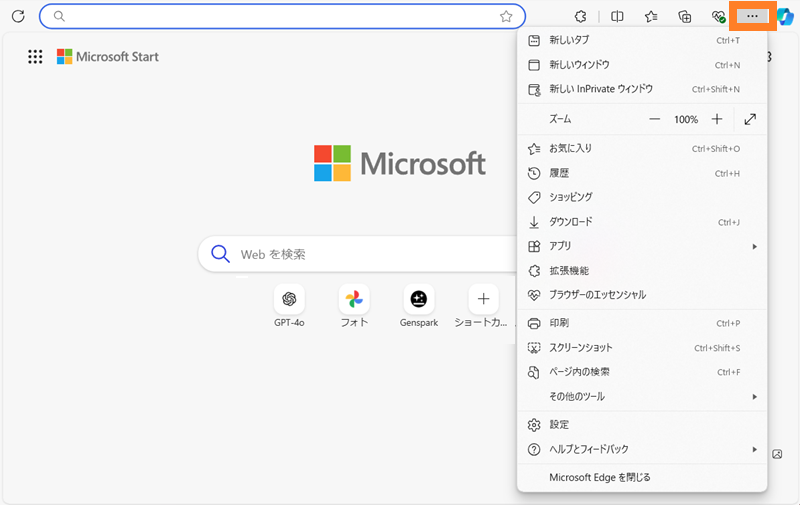Click the 100% zoom level value

point(686,119)
